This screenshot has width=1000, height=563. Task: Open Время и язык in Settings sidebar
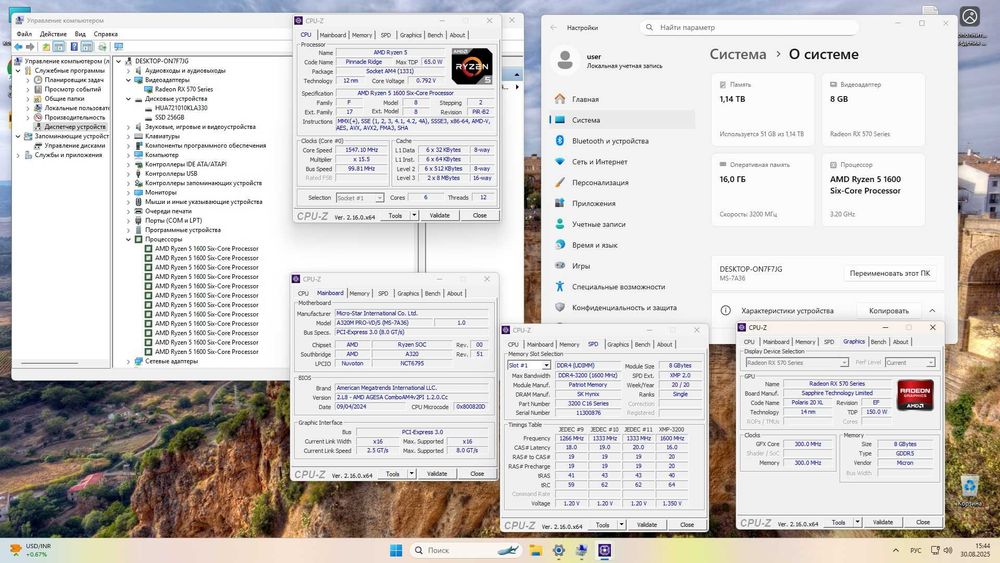(594, 245)
